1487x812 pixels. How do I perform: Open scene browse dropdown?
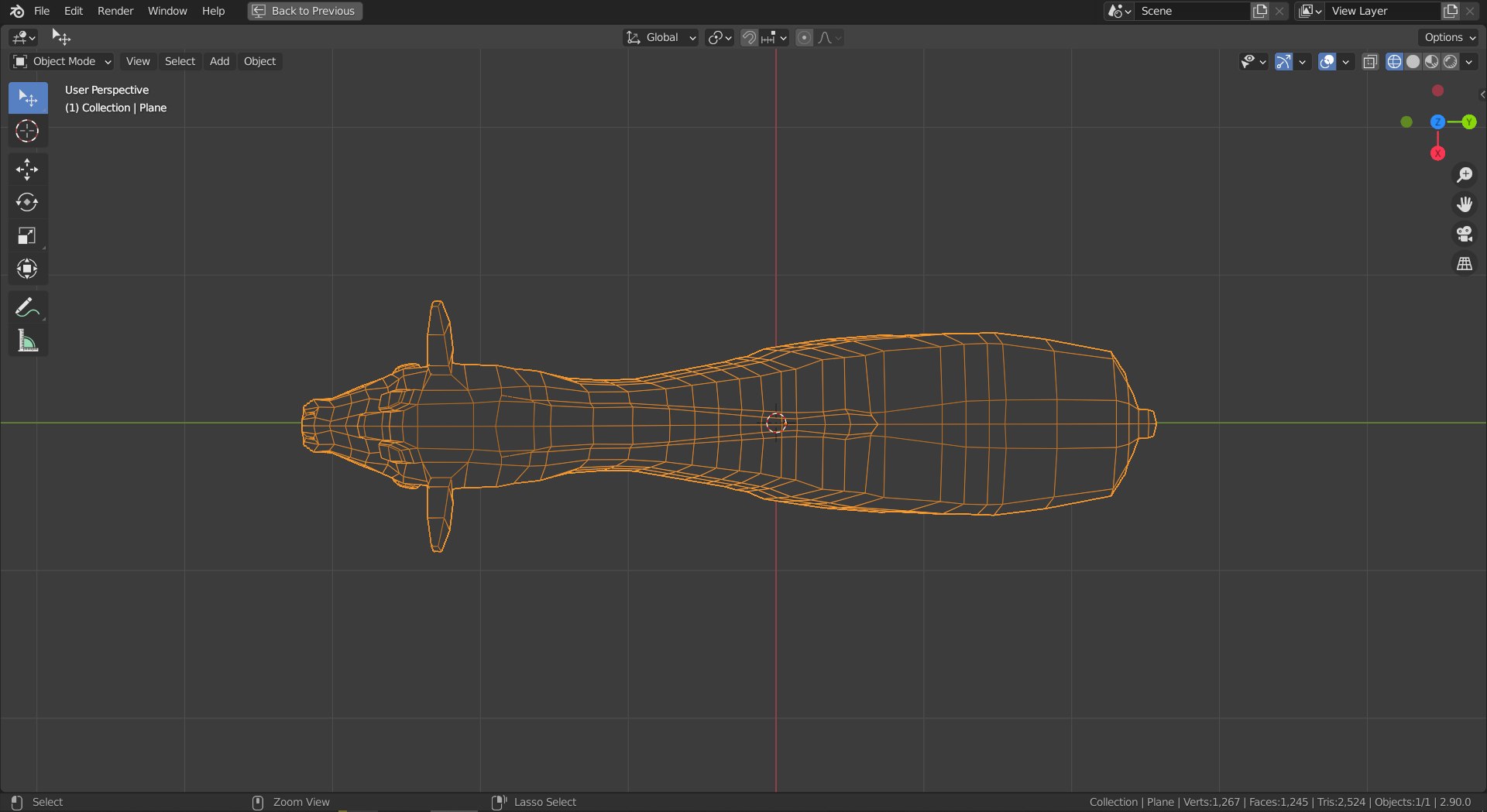1119,11
